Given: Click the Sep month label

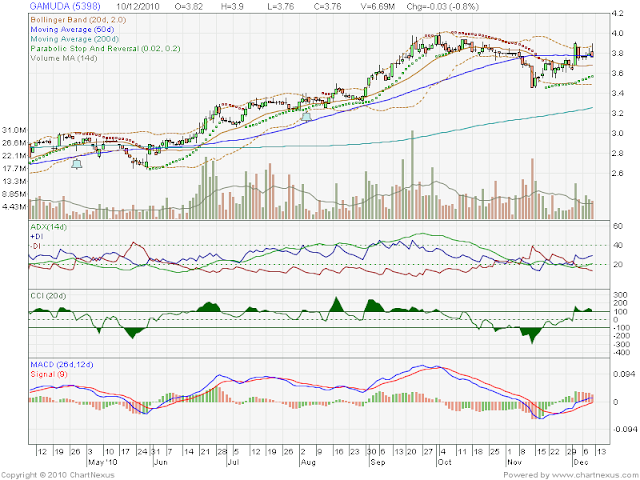Looking at the screenshot, I should click(378, 462).
